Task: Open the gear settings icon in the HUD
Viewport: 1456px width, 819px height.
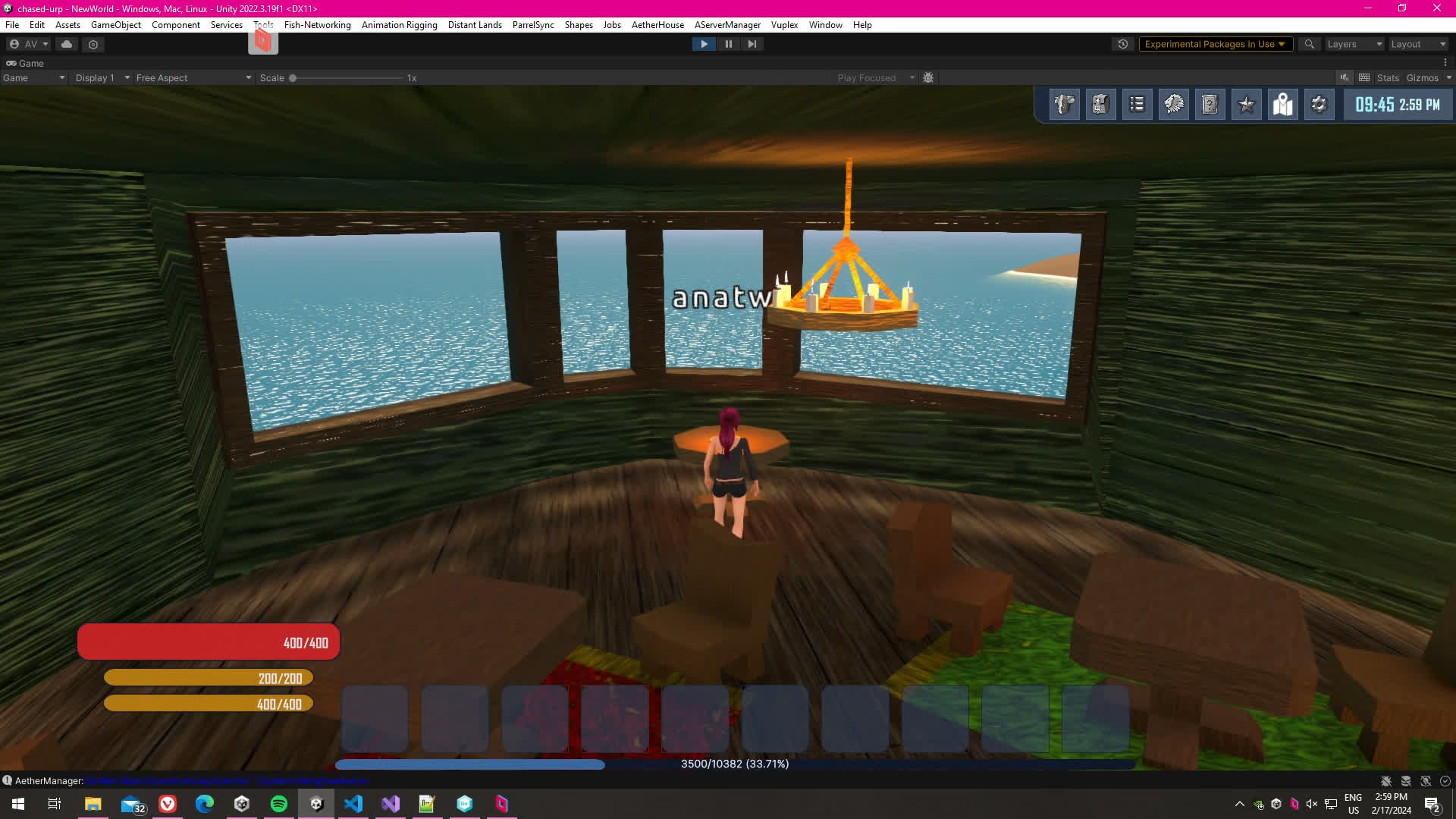Action: click(x=1319, y=105)
